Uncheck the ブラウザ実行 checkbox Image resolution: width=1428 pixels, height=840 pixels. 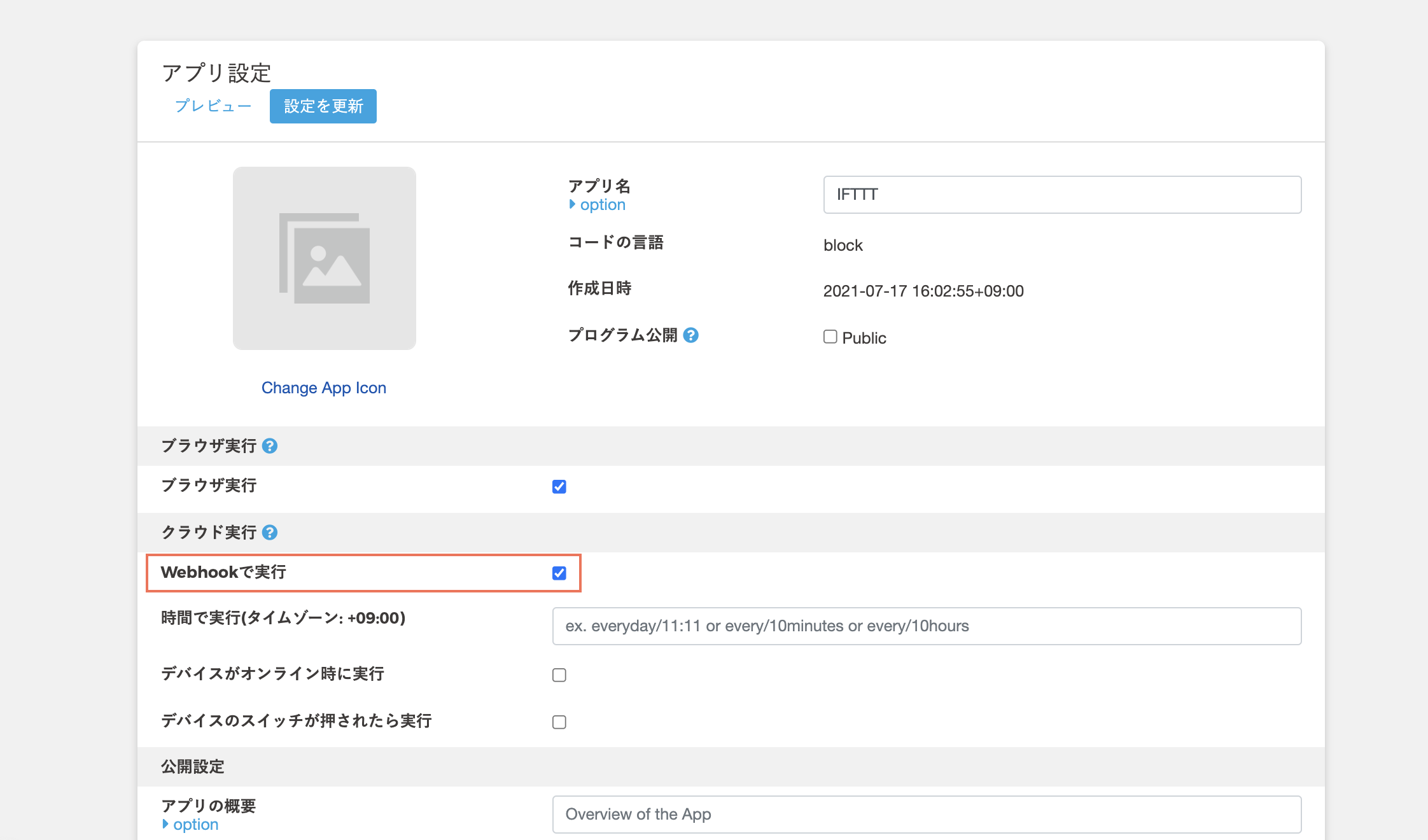pos(559,486)
